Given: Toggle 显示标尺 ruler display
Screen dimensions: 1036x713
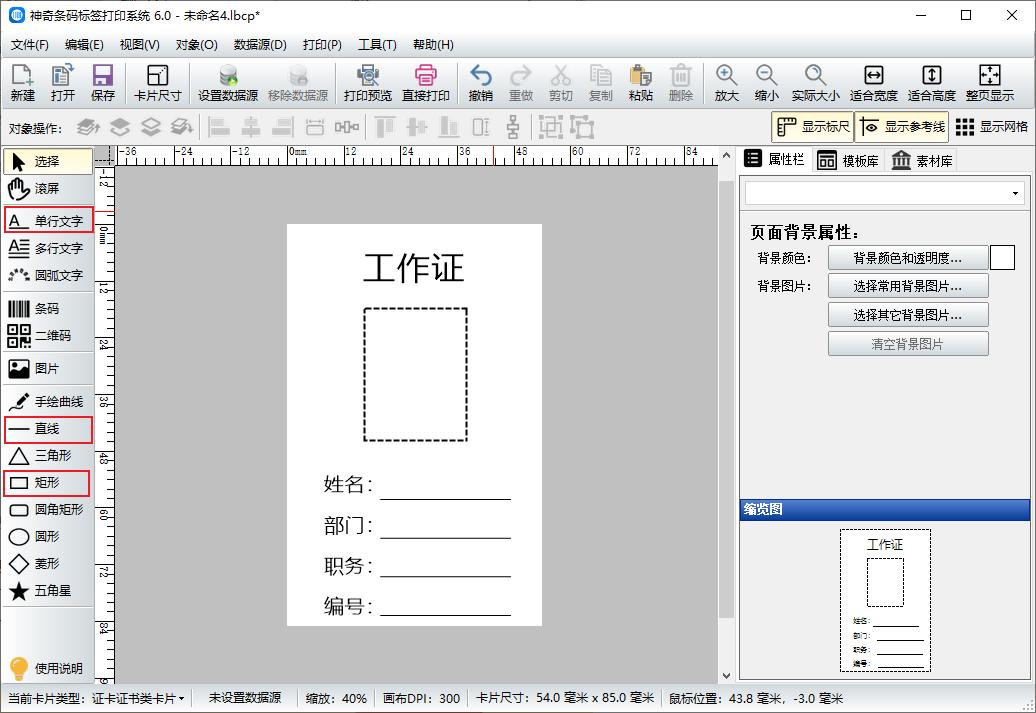Looking at the screenshot, I should (x=814, y=126).
